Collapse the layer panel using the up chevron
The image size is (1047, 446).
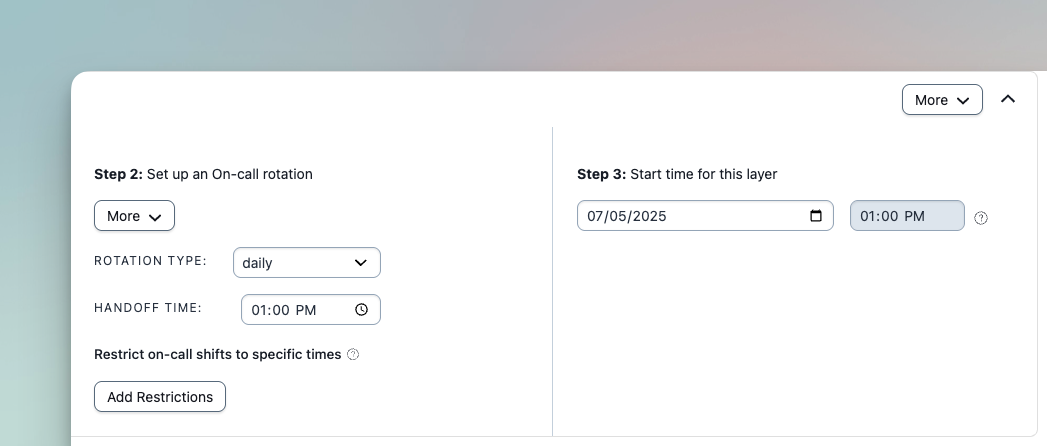point(1008,99)
